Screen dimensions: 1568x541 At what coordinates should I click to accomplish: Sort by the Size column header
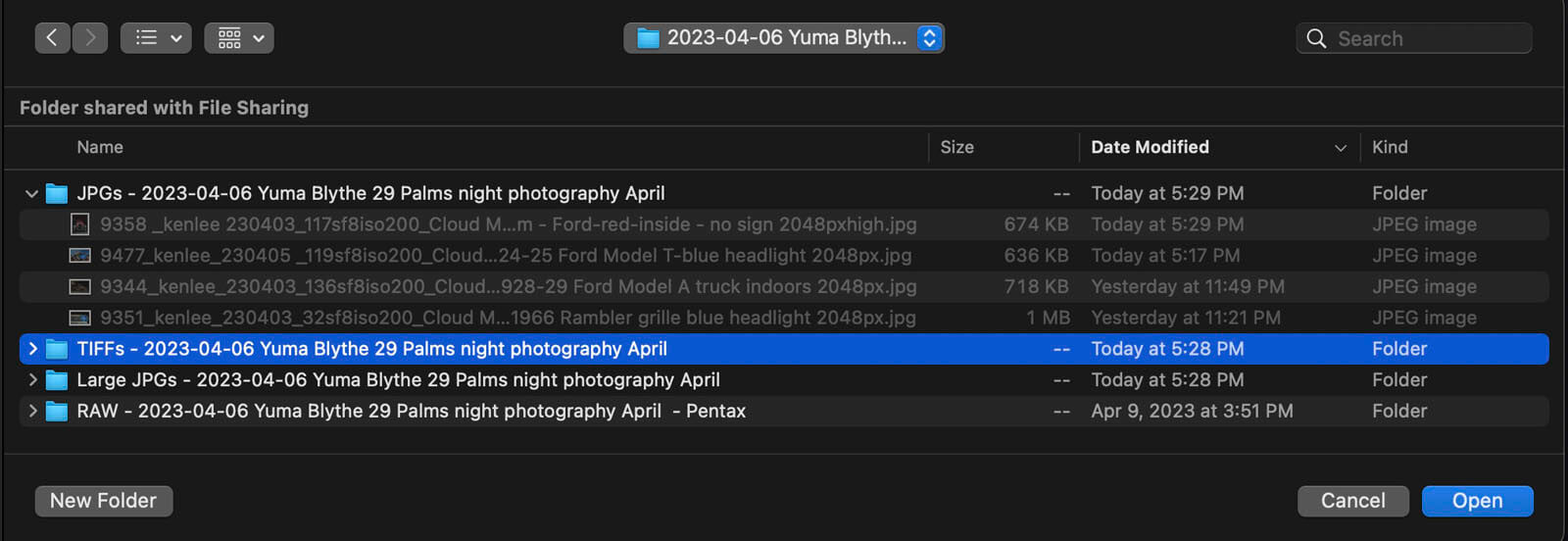point(956,147)
